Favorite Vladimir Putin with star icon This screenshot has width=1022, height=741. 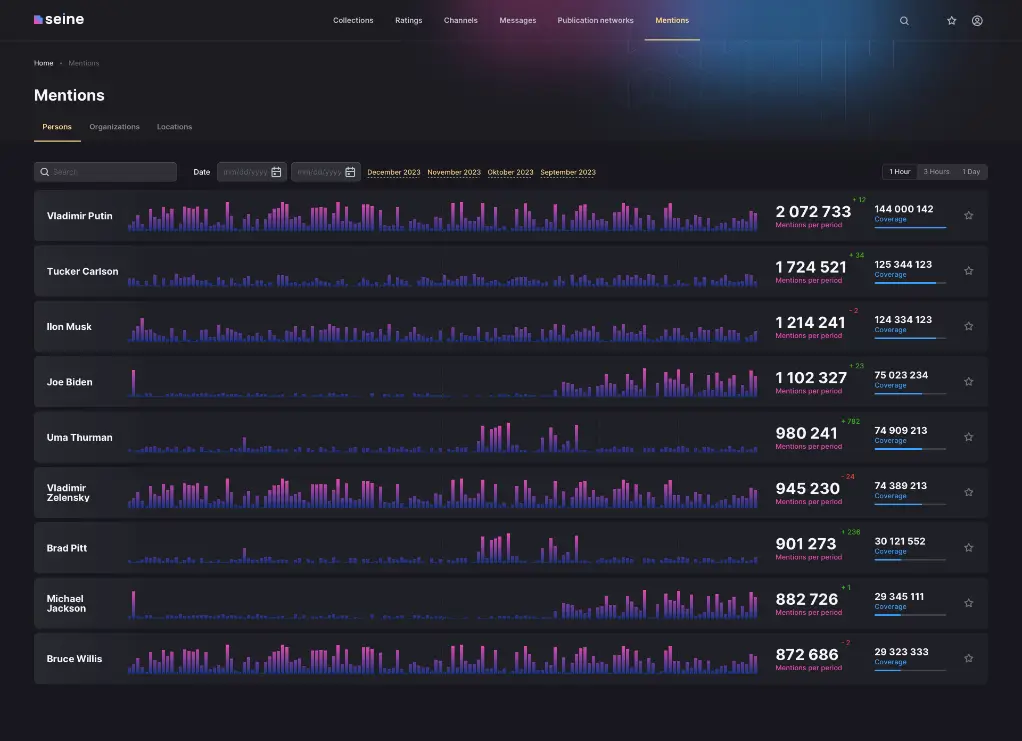click(x=969, y=216)
